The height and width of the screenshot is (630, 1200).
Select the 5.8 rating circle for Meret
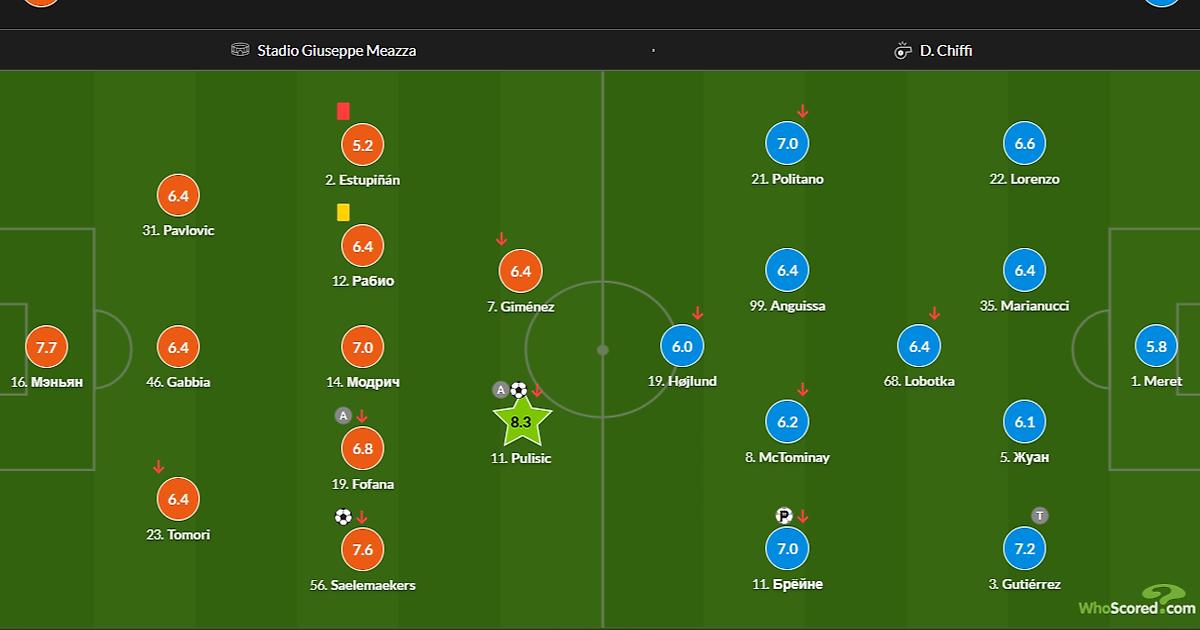coord(1156,347)
